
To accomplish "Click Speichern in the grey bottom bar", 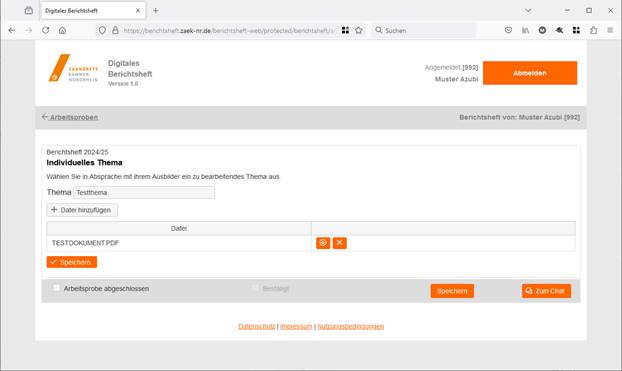I will click(452, 291).
